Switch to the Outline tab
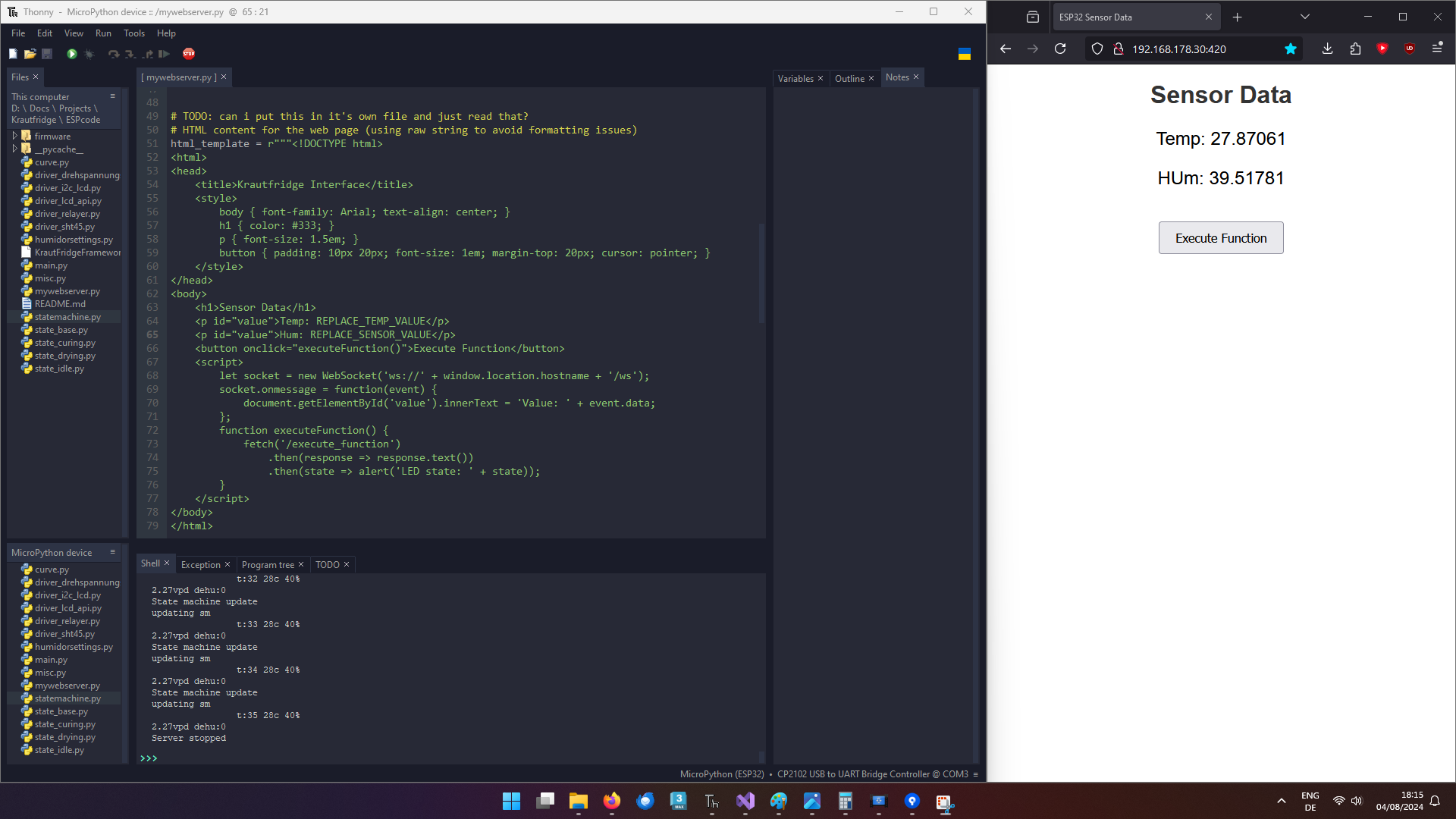 [849, 79]
